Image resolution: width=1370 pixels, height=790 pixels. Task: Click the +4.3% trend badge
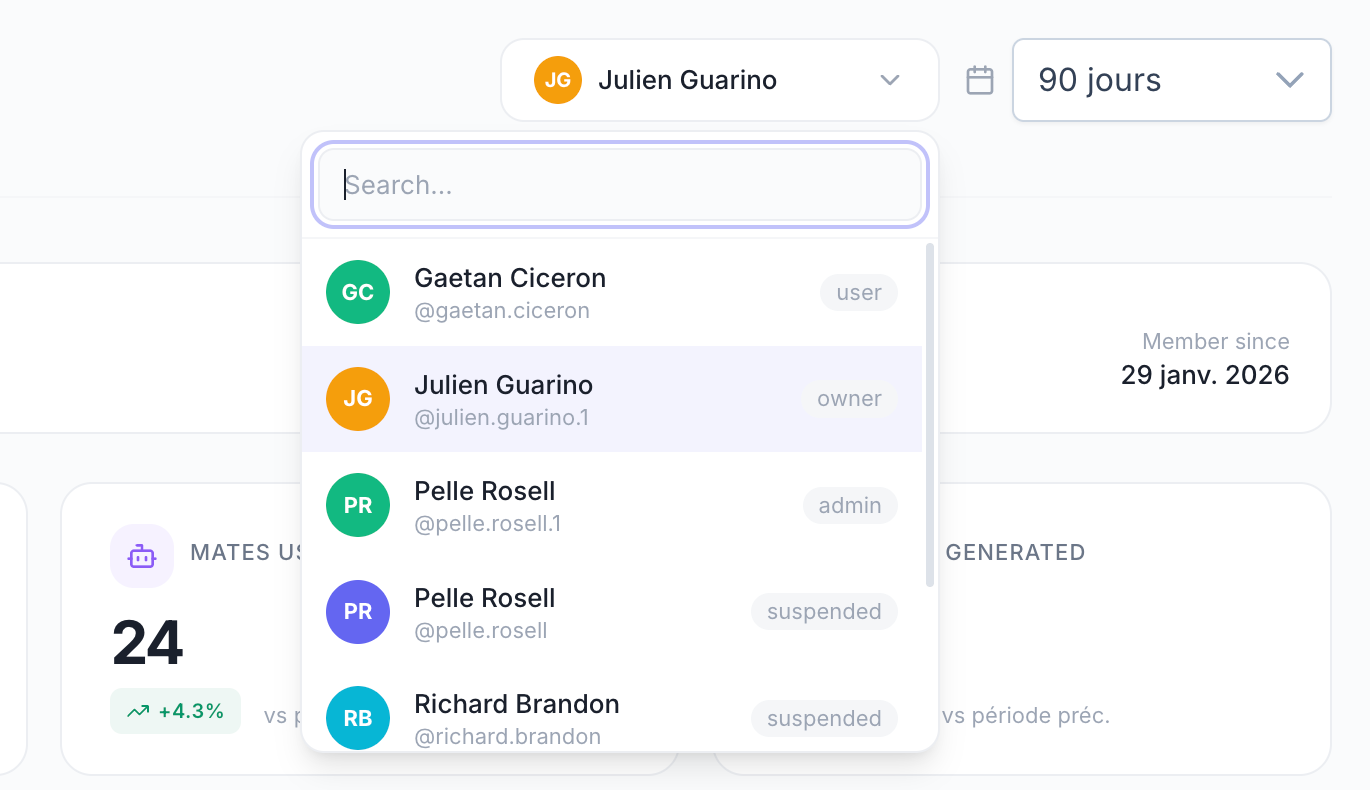point(176,711)
